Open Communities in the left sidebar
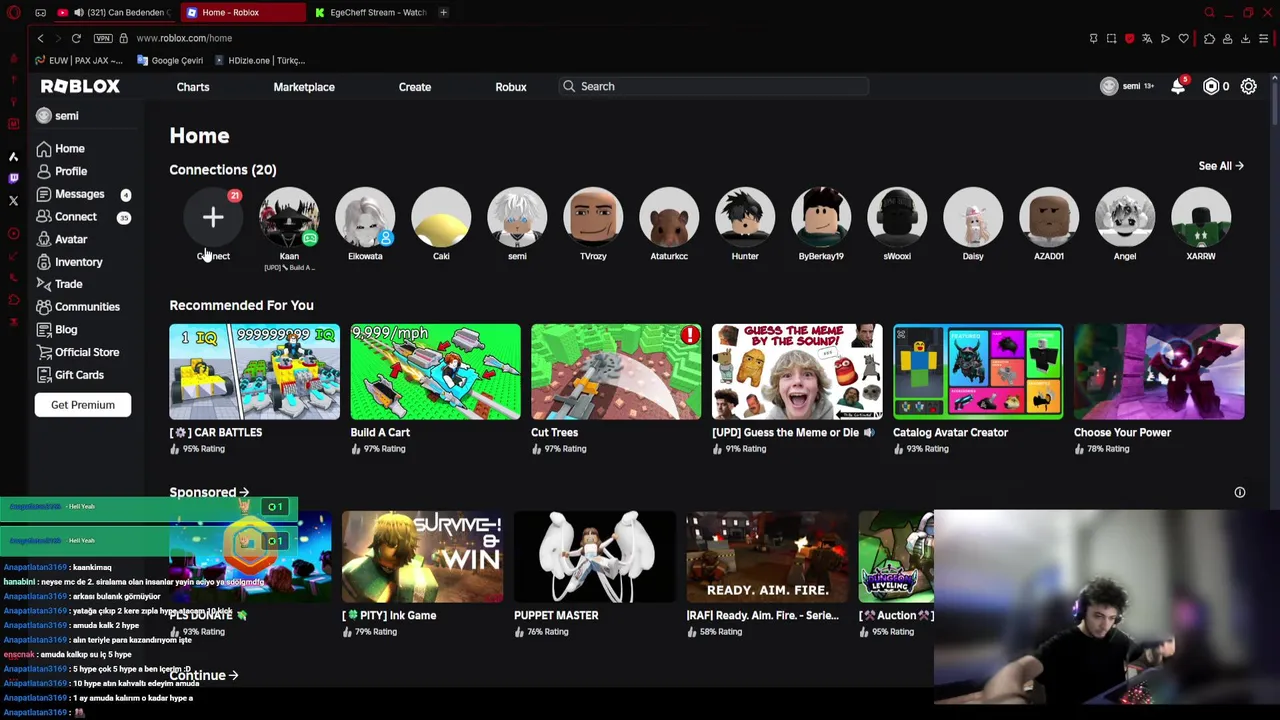The height and width of the screenshot is (720, 1280). point(87,307)
